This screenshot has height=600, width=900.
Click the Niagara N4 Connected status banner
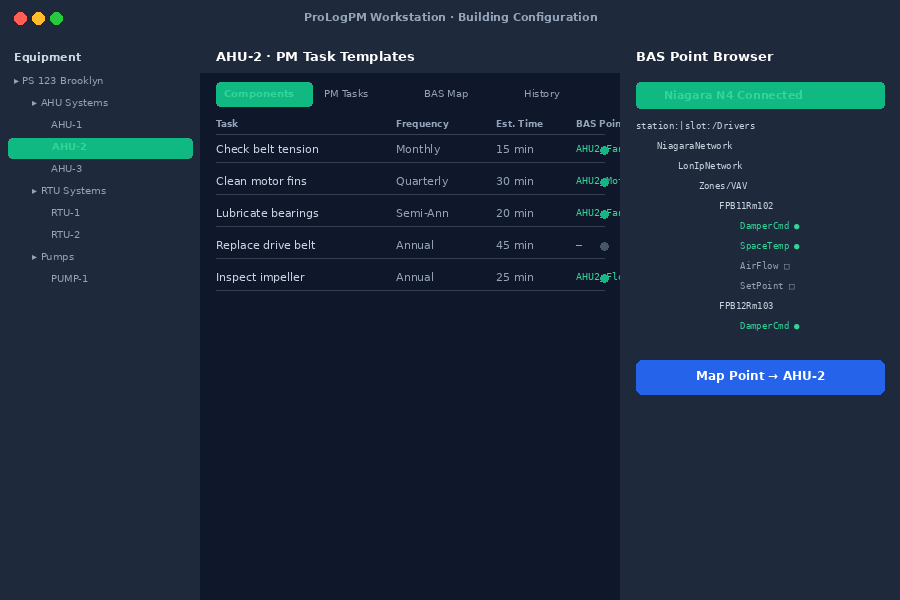760,95
